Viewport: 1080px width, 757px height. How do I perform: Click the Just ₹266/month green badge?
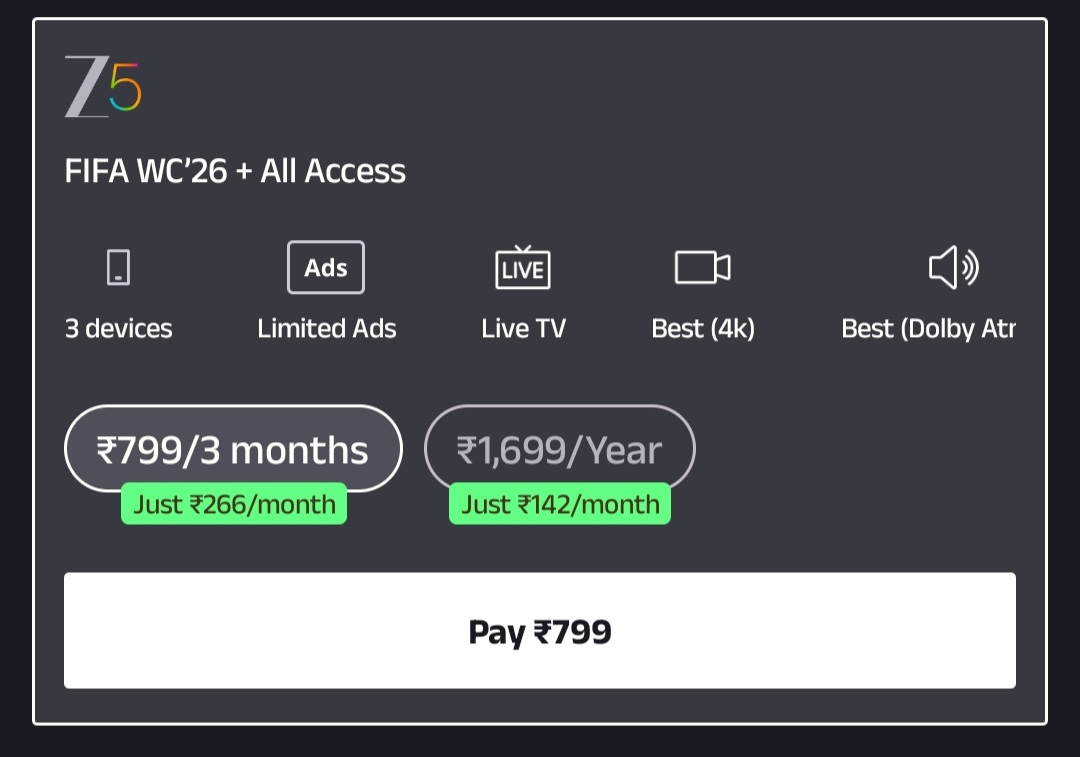coord(234,504)
